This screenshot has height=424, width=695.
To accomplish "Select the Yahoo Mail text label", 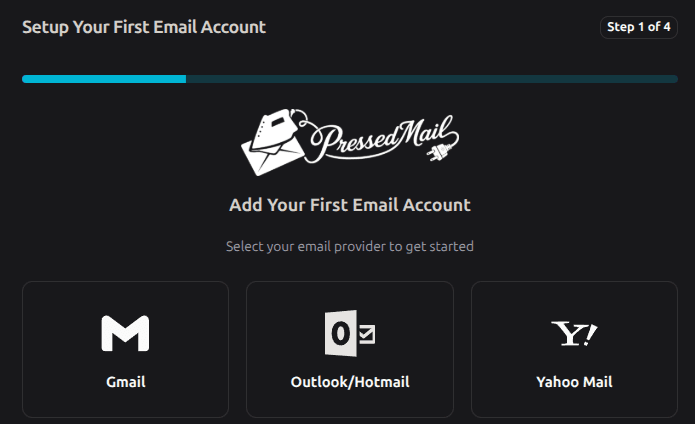I will [574, 382].
